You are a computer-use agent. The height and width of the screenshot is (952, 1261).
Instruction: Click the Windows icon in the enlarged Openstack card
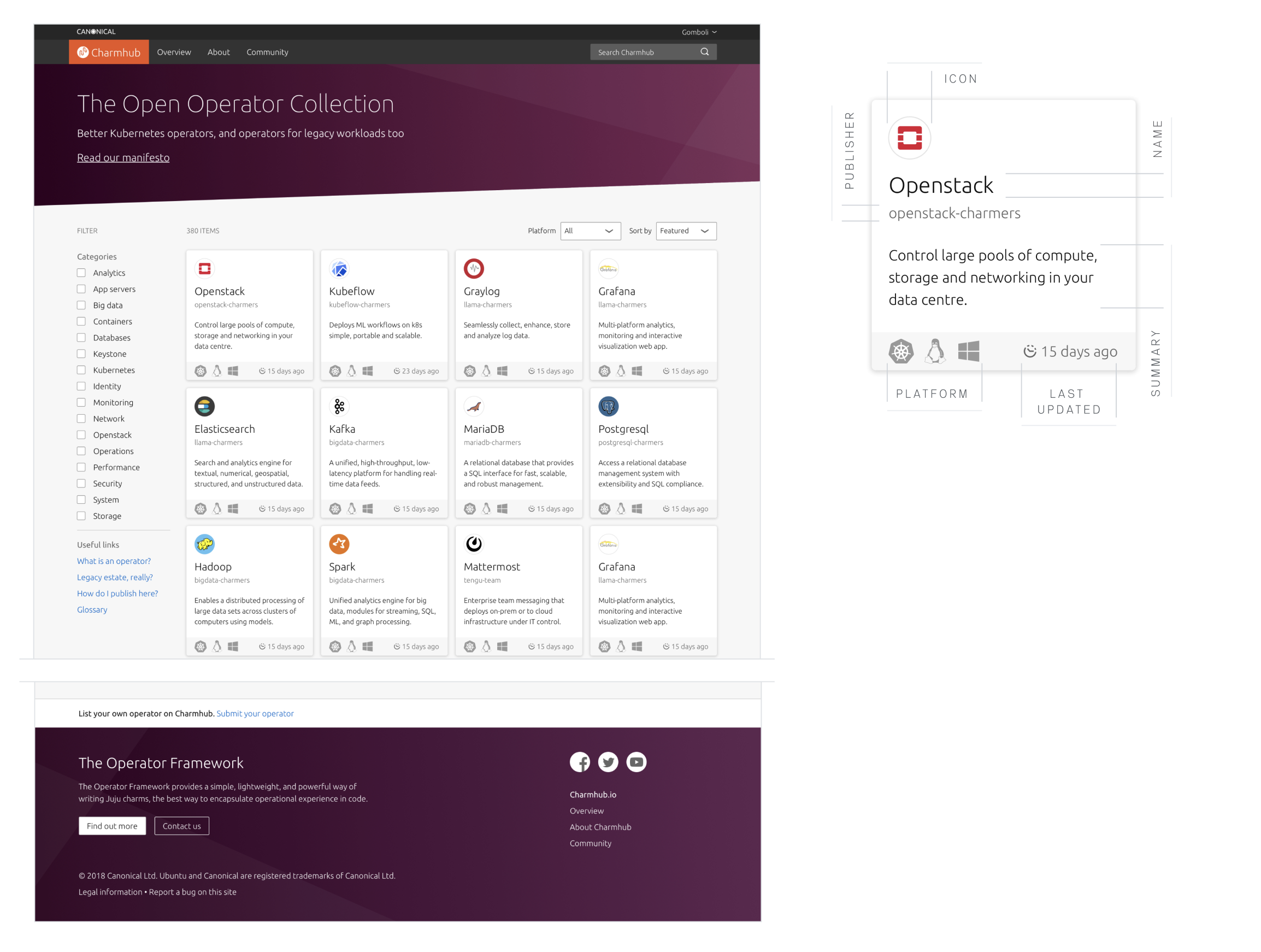pos(969,351)
